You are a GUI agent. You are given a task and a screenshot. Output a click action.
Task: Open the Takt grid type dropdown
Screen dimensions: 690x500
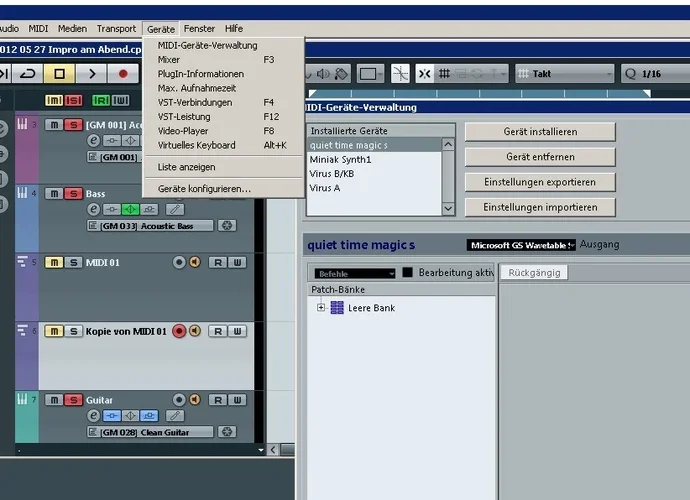point(565,74)
